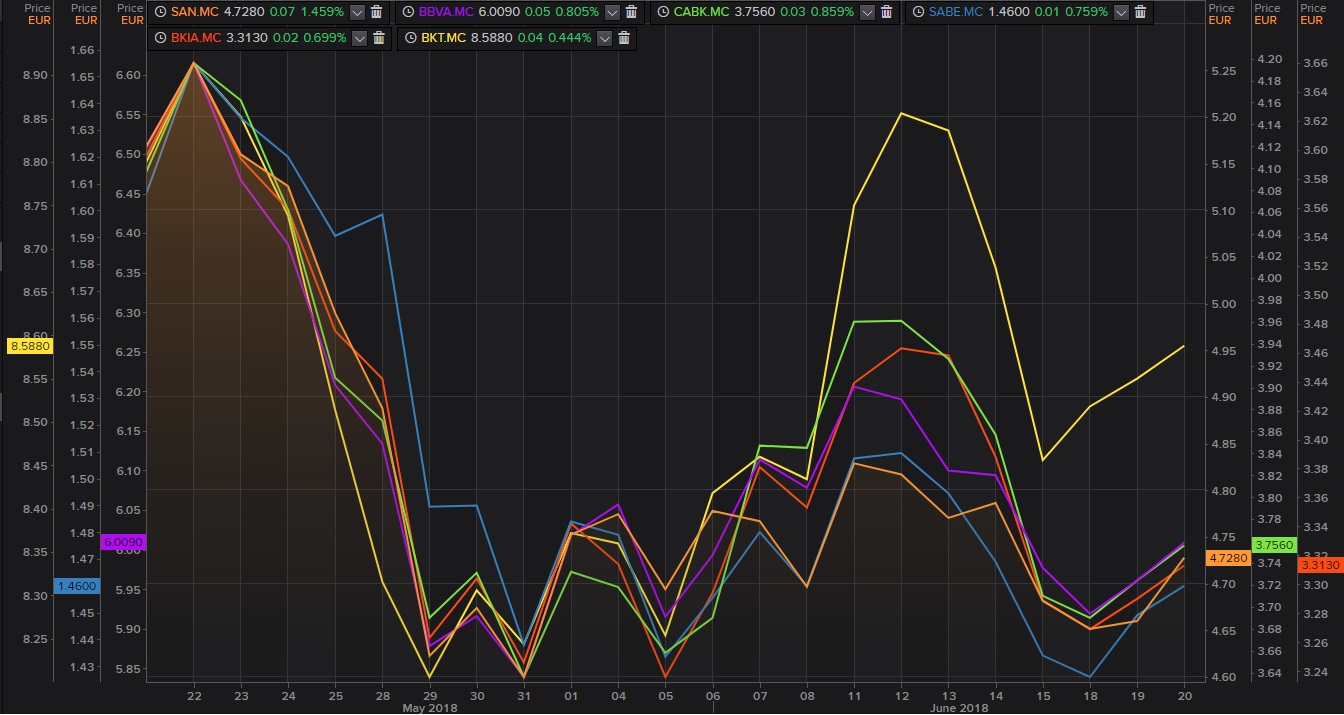Delete the SAN.MC series with trash icon
This screenshot has width=1344, height=715.
pos(376,12)
